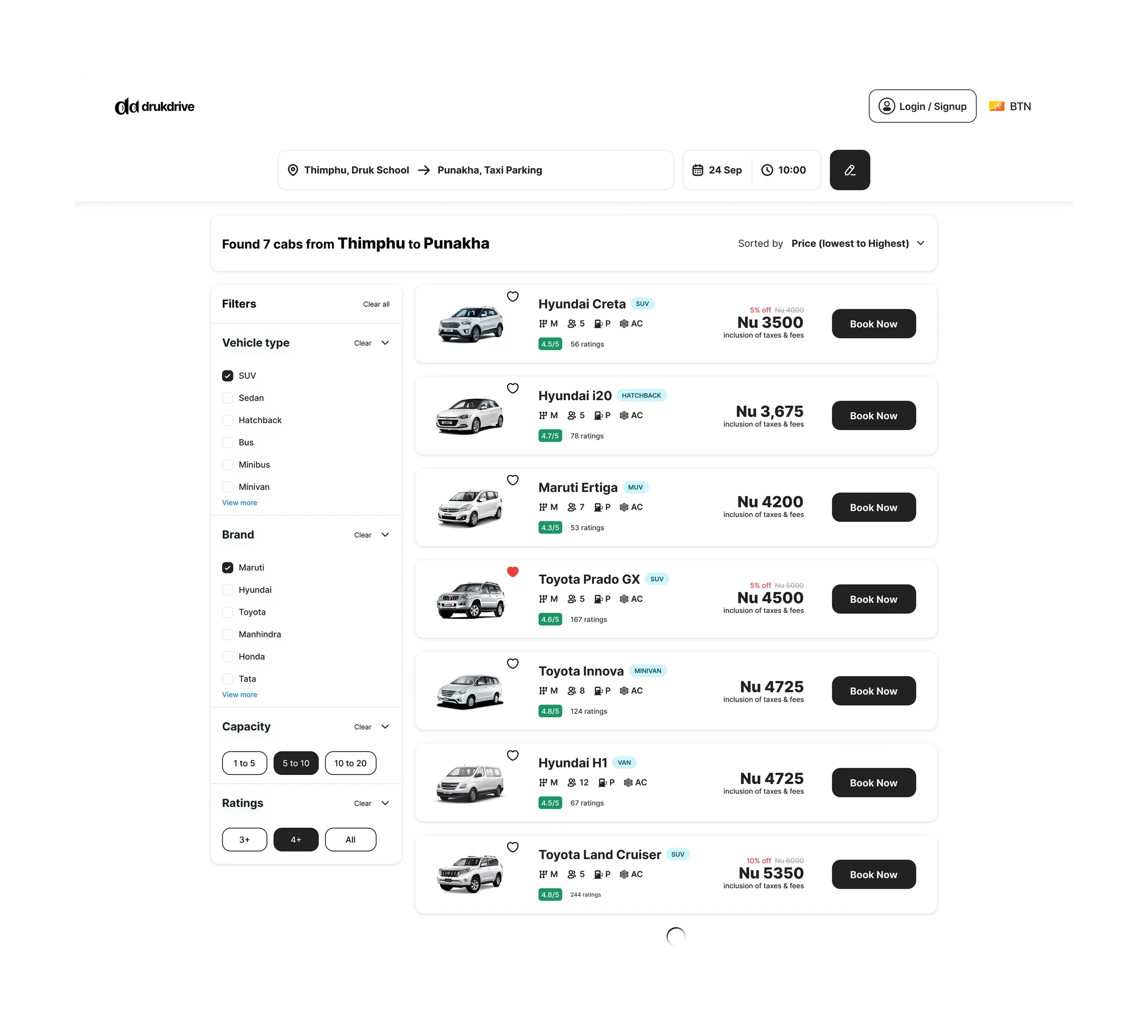
Task: Open the Sorted by price dropdown
Action: tap(858, 244)
